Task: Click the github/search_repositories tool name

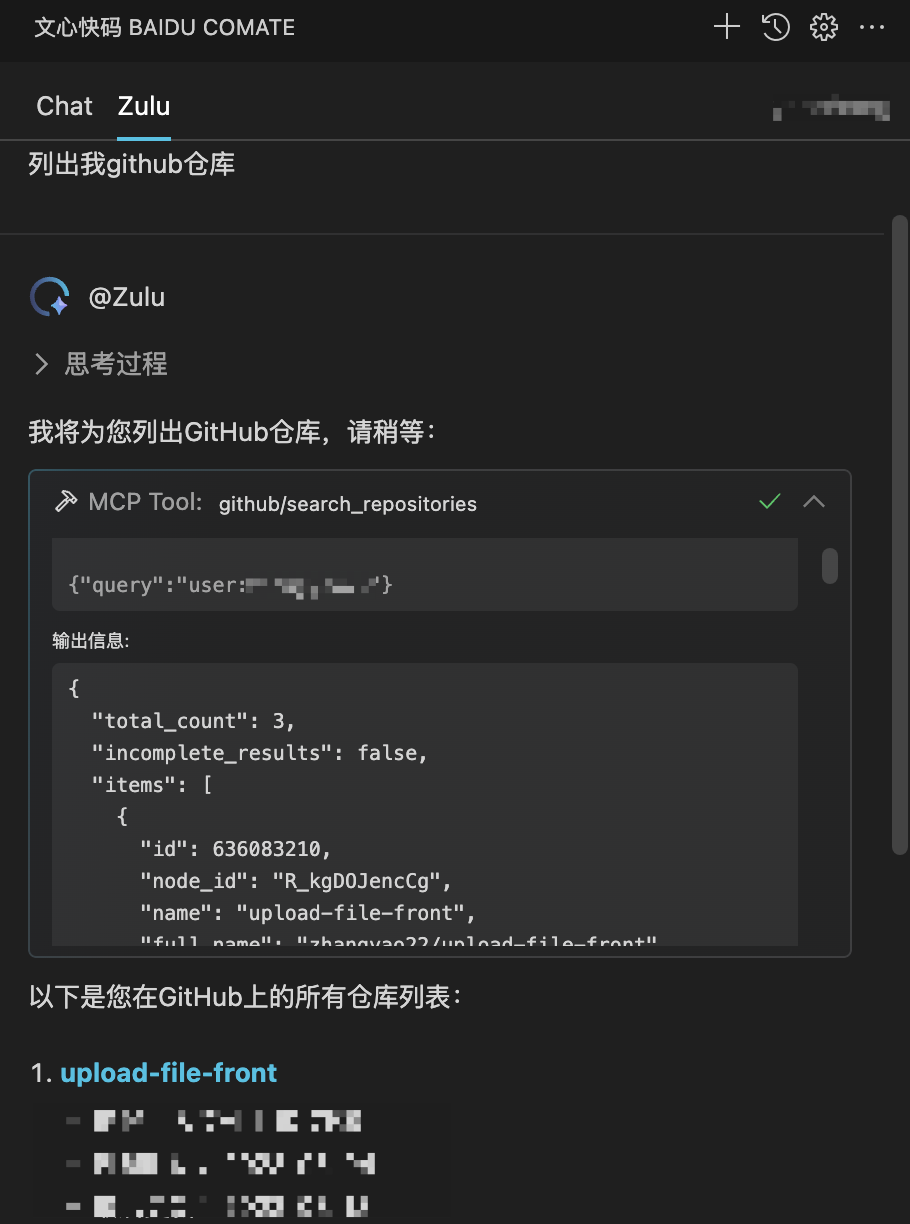Action: [348, 504]
